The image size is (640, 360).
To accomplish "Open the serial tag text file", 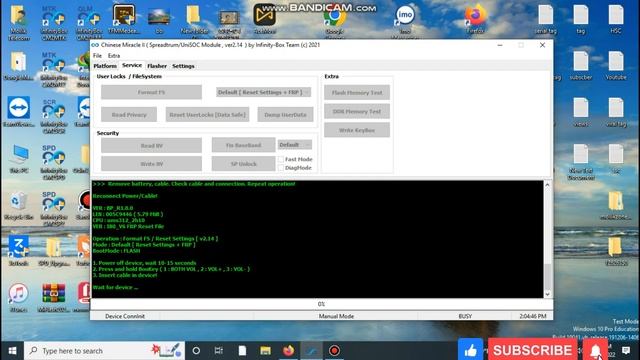I will pyautogui.click(x=546, y=20).
